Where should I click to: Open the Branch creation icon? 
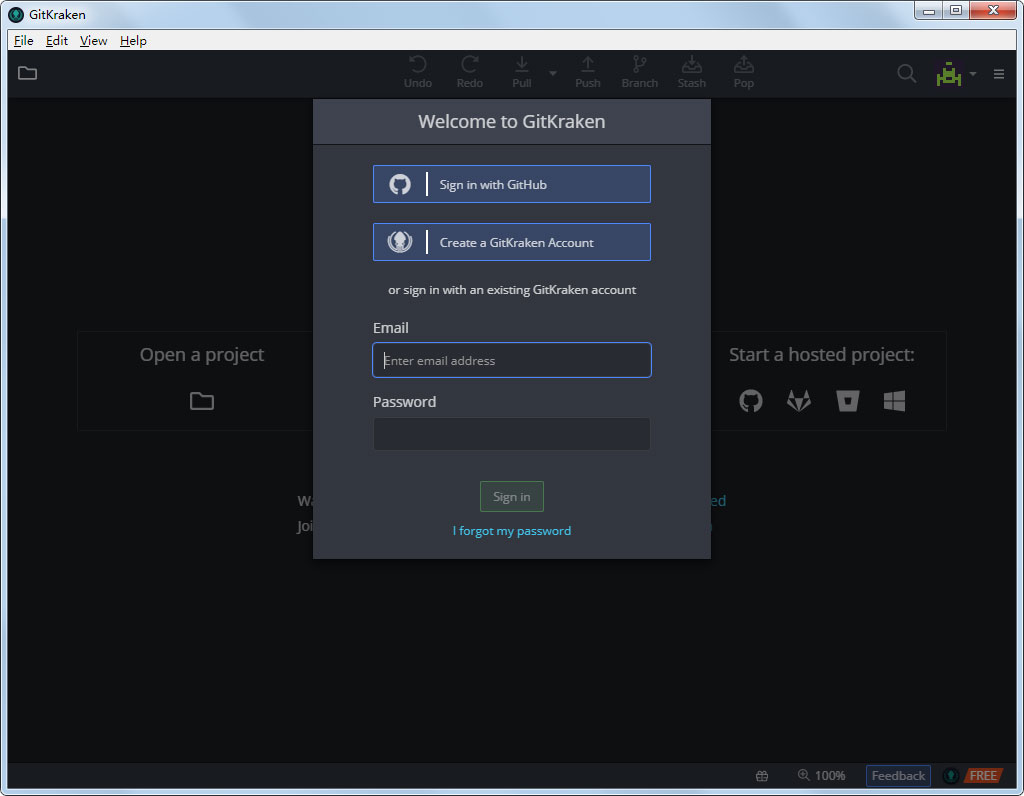(640, 66)
